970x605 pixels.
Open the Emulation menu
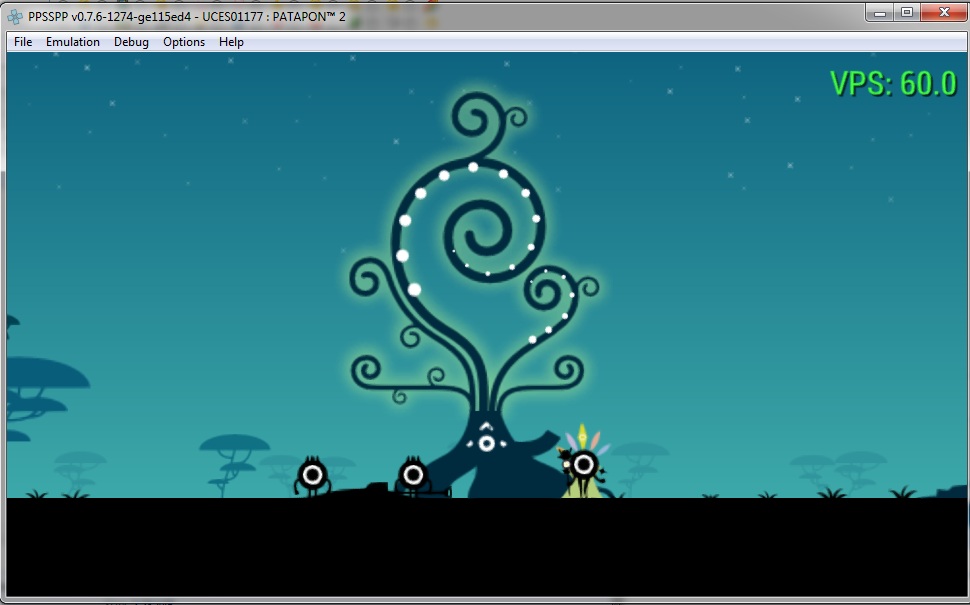click(x=73, y=42)
